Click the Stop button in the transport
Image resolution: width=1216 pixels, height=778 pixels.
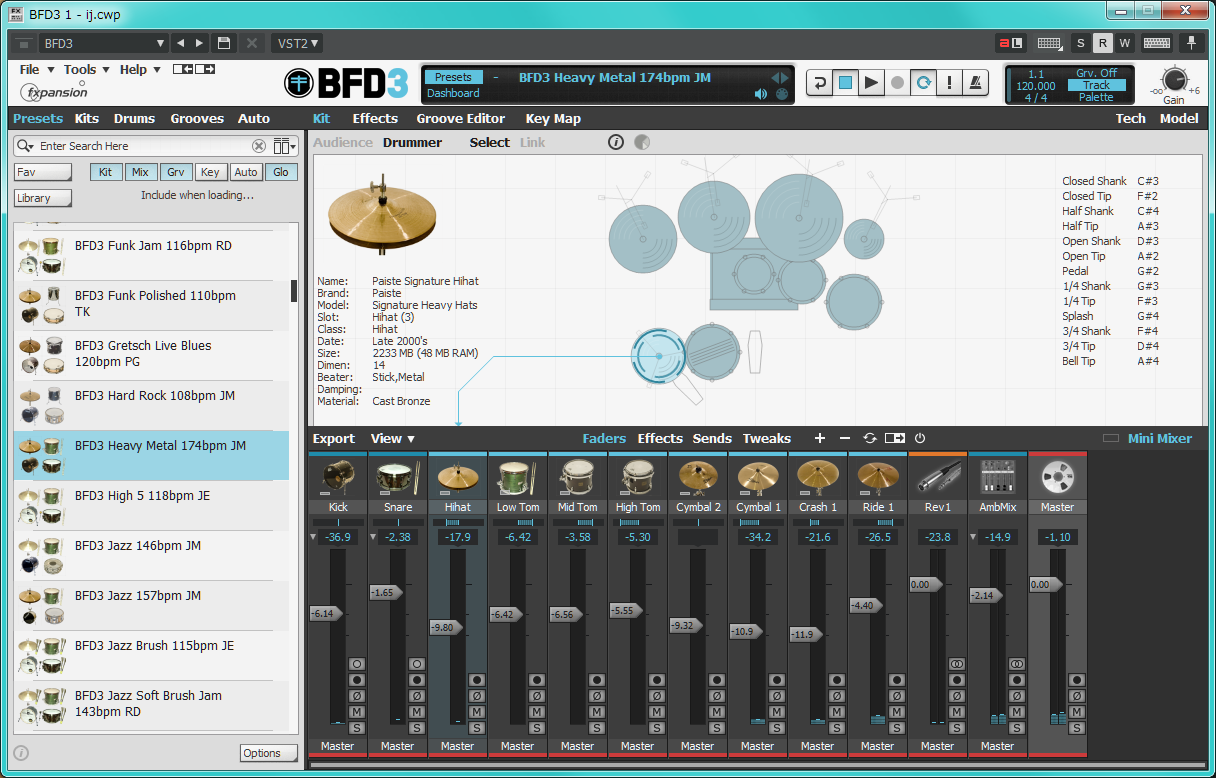845,83
